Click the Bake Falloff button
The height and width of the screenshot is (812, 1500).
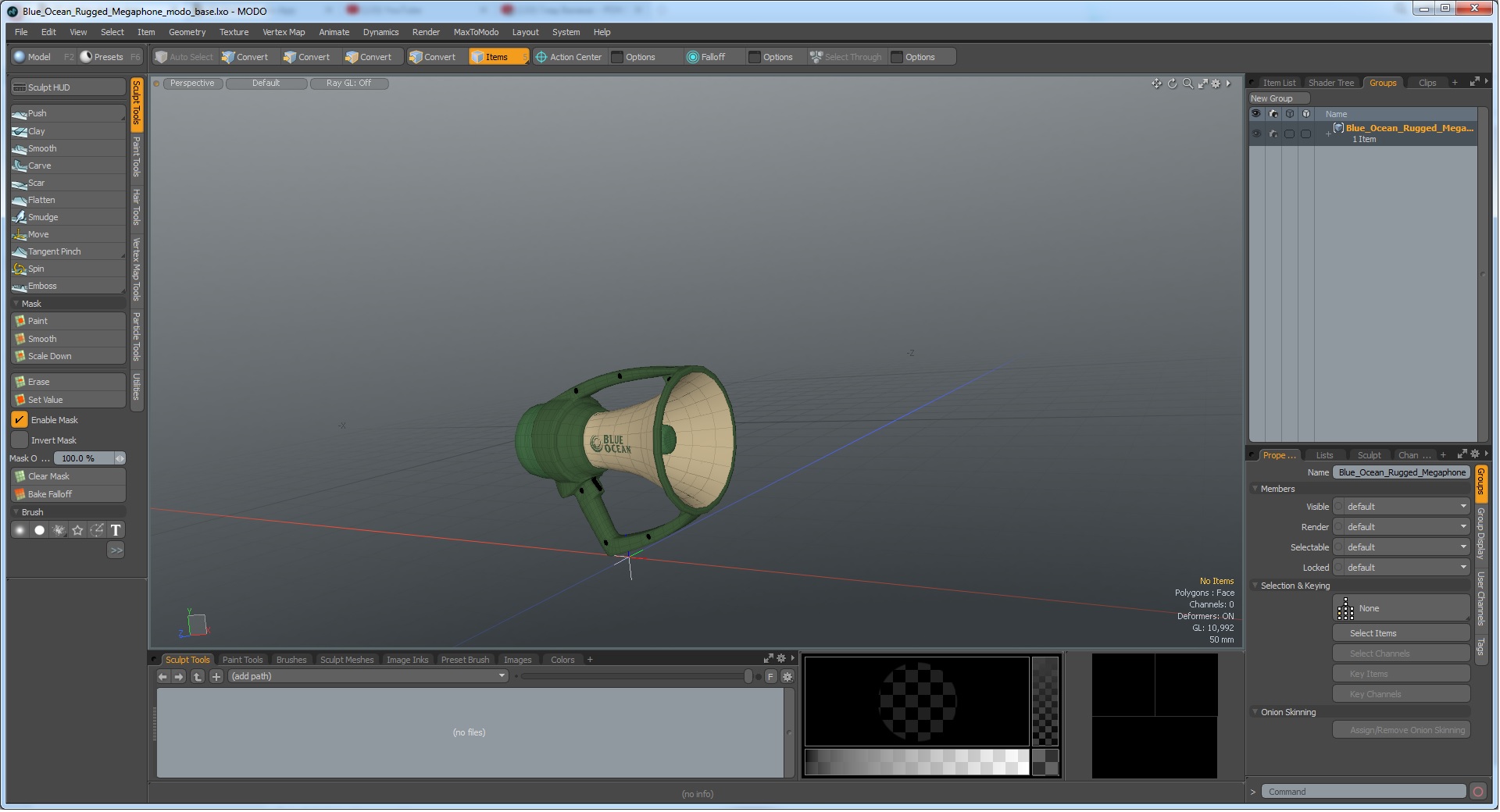(x=68, y=494)
